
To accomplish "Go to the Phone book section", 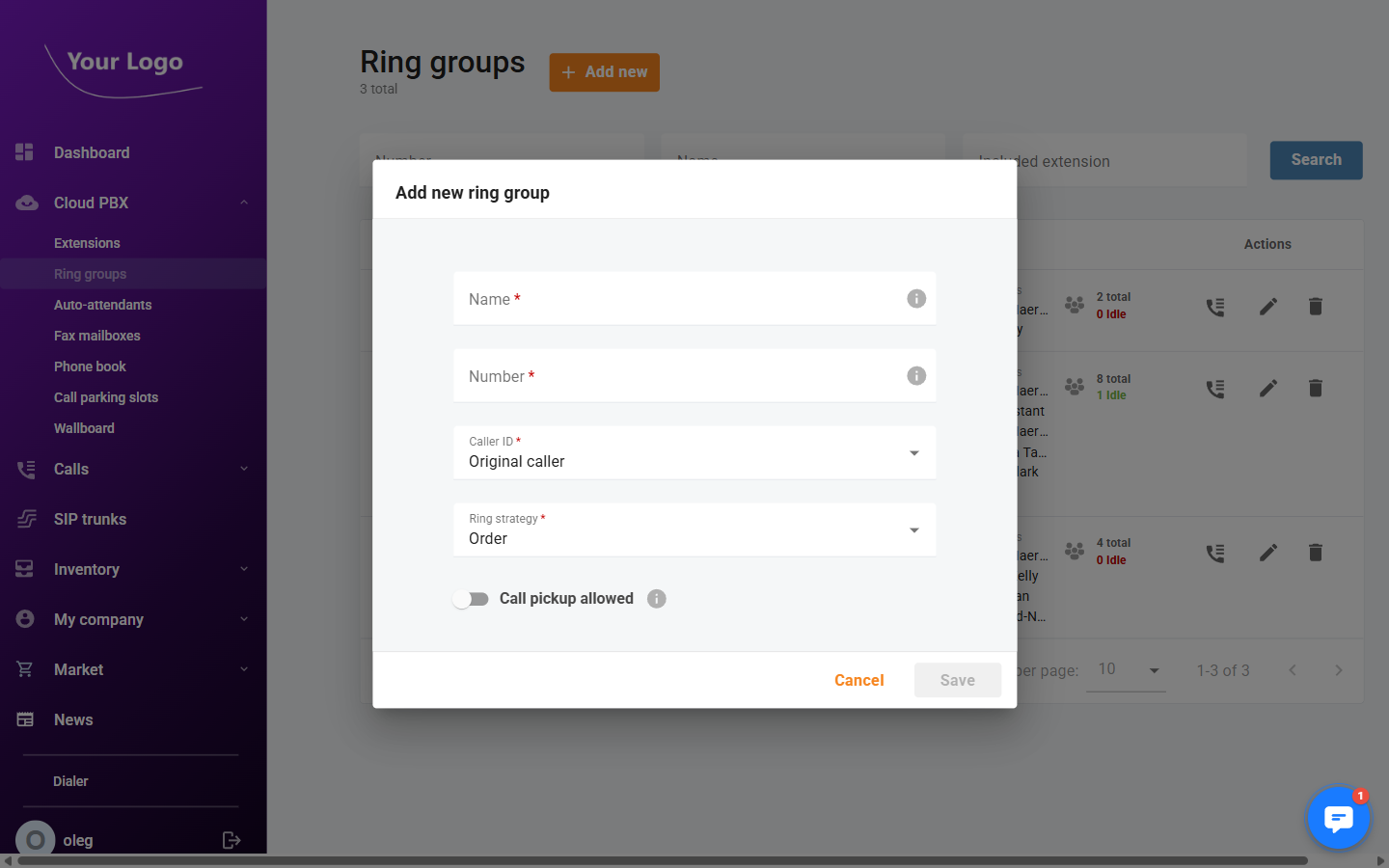I will 90,366.
